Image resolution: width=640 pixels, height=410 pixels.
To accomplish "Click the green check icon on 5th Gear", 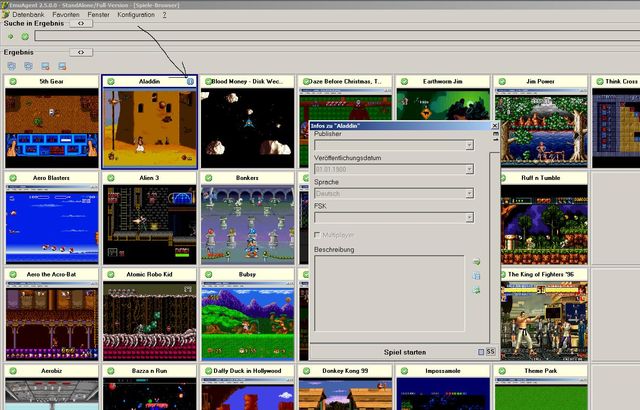I will 13,82.
